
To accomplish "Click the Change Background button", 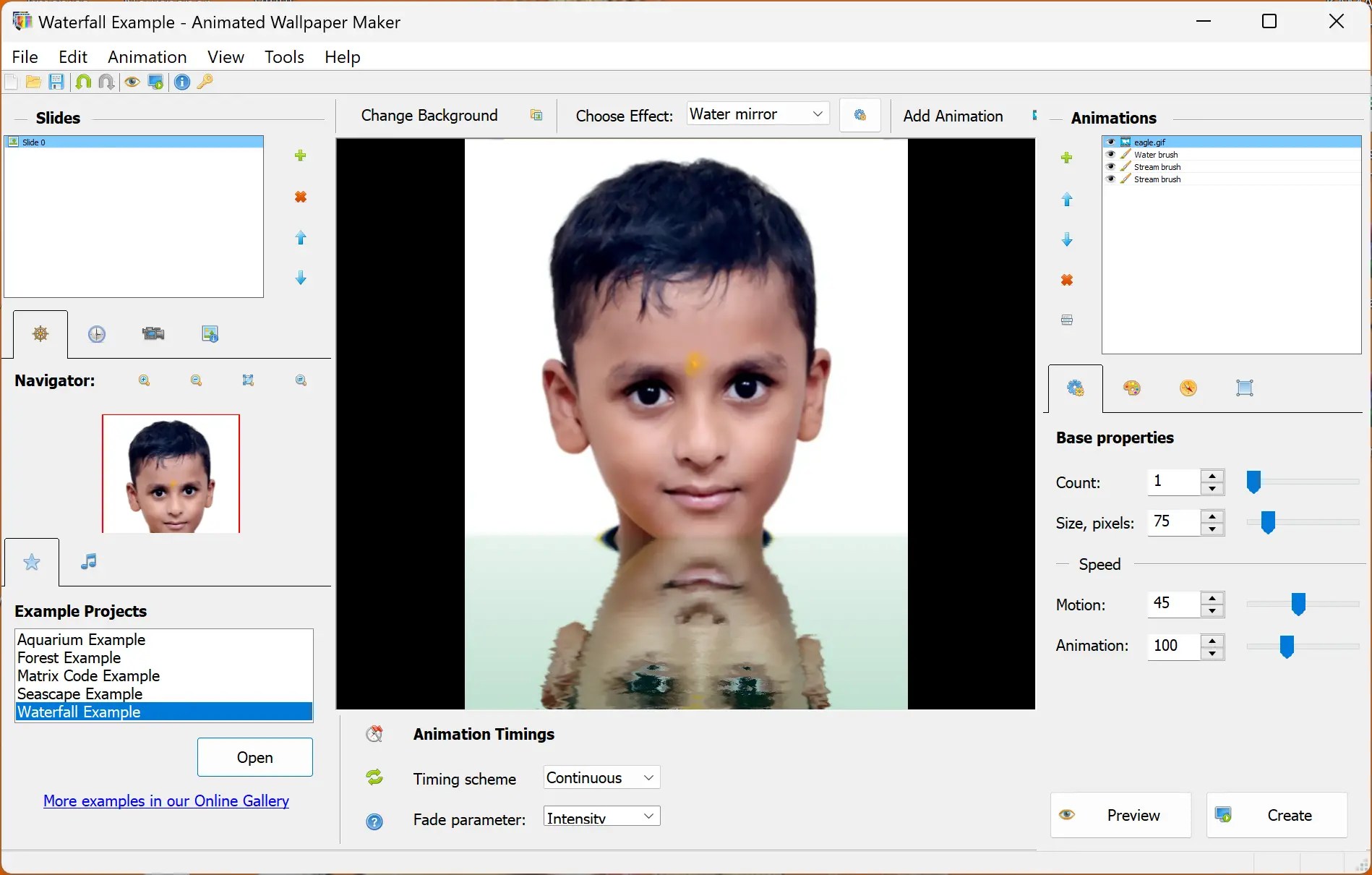I will pos(429,116).
